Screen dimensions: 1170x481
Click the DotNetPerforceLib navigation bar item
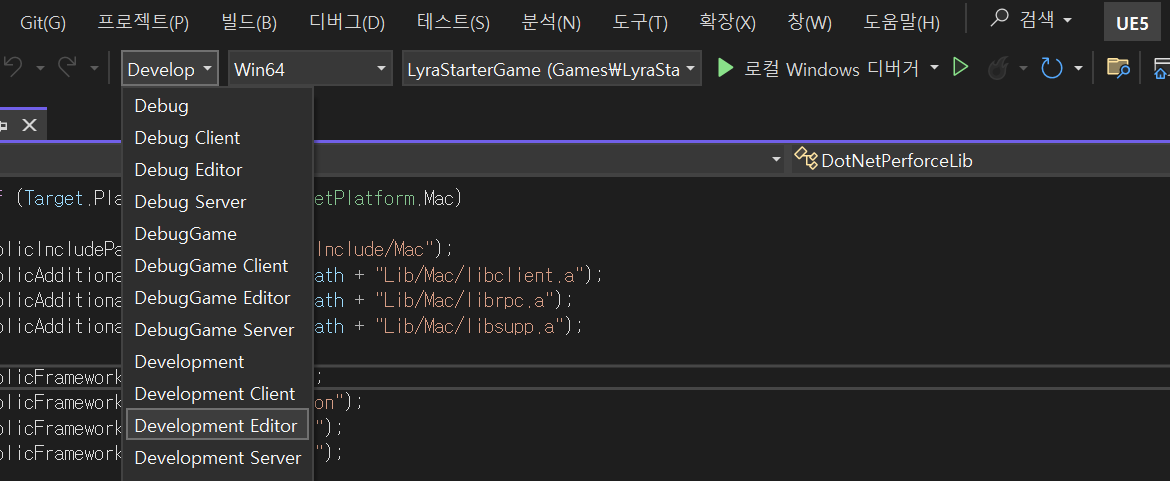click(896, 160)
